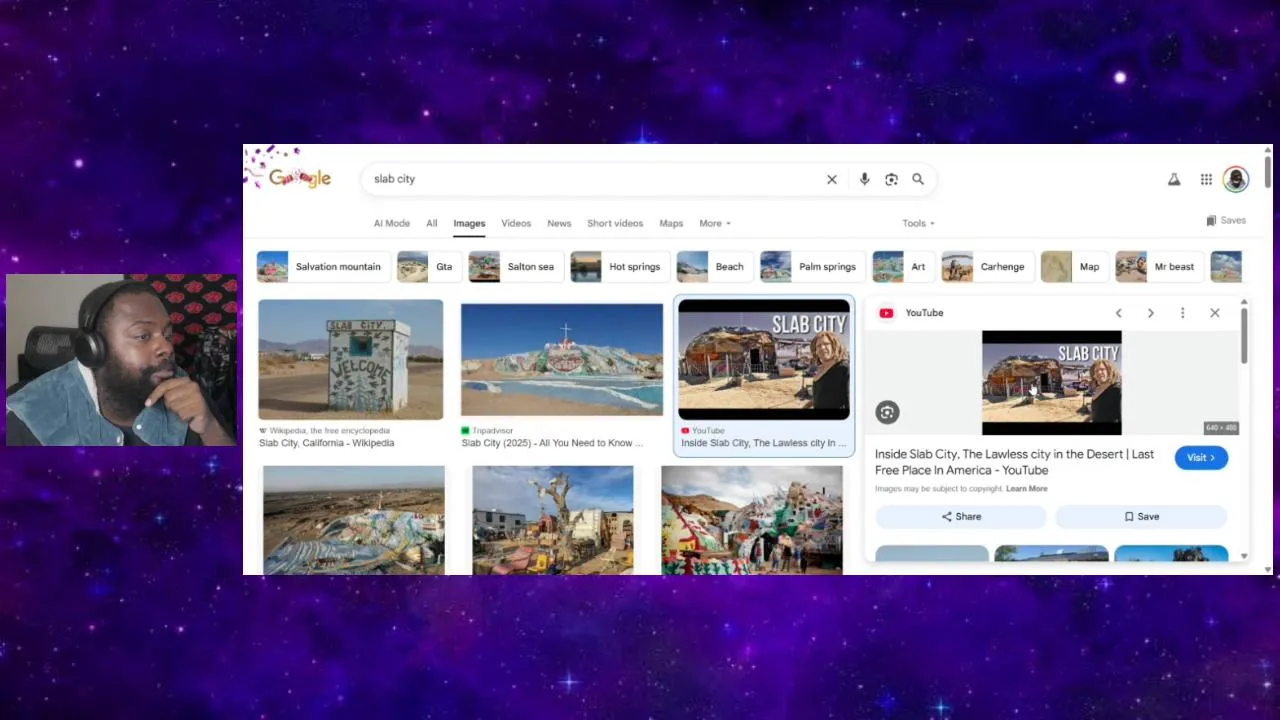Open Saves bookmark link

pyautogui.click(x=1226, y=220)
